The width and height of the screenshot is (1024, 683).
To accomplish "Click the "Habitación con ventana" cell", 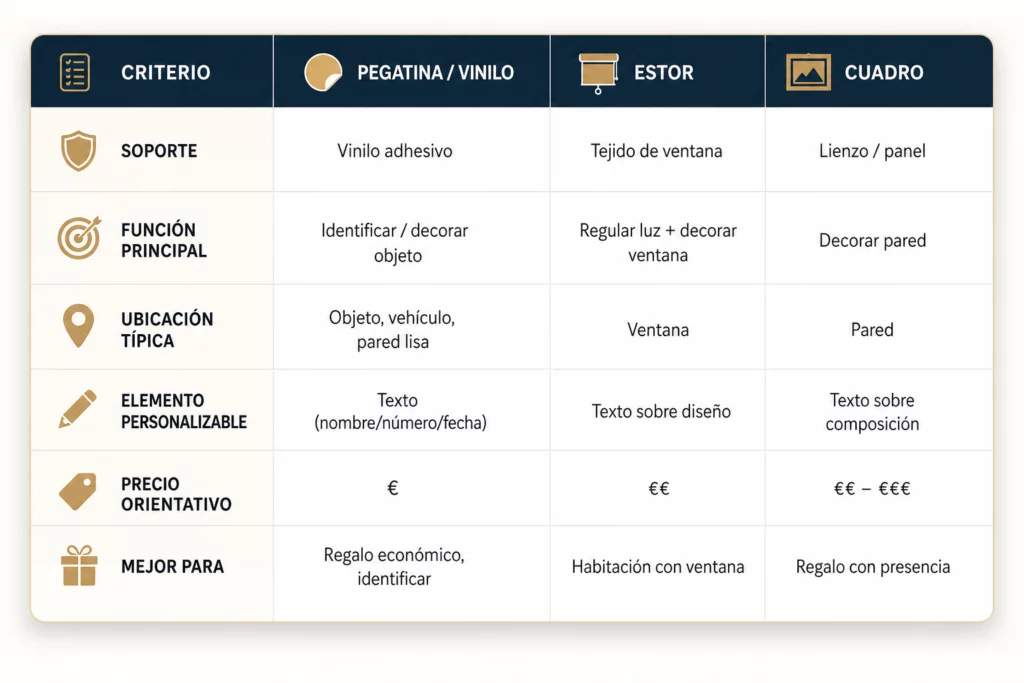I will click(x=658, y=566).
